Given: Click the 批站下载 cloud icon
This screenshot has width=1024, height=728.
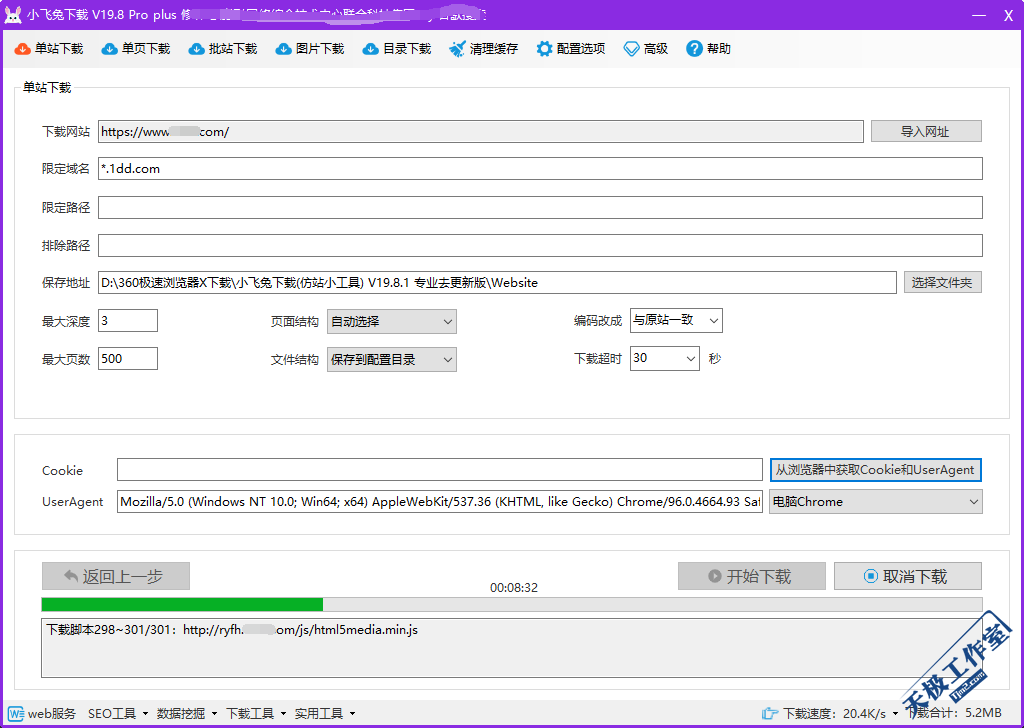Looking at the screenshot, I should [x=196, y=49].
